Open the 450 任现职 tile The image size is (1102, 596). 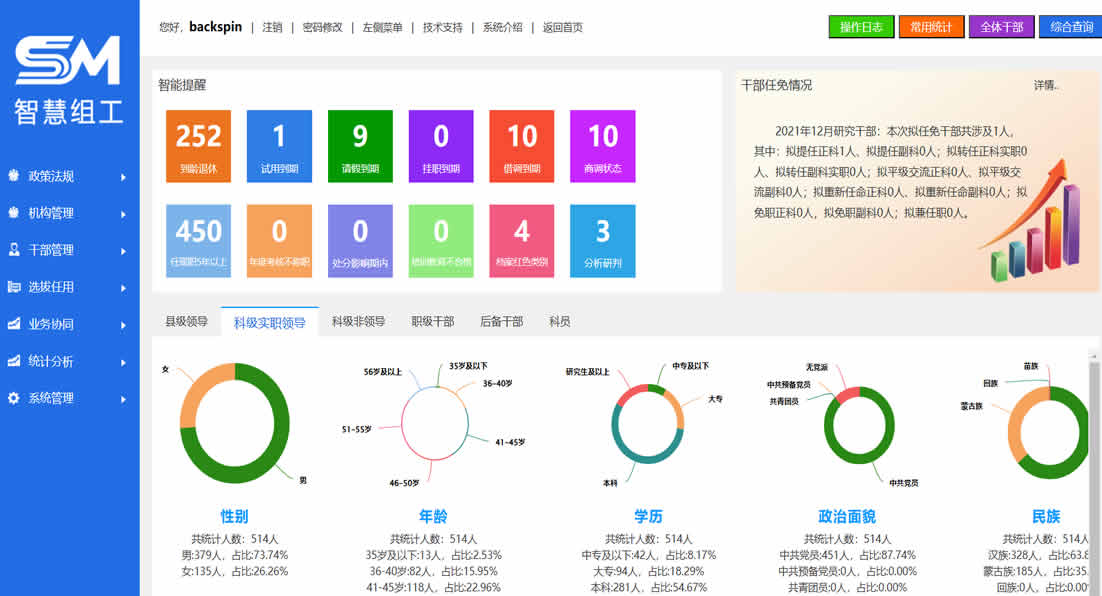[198, 241]
